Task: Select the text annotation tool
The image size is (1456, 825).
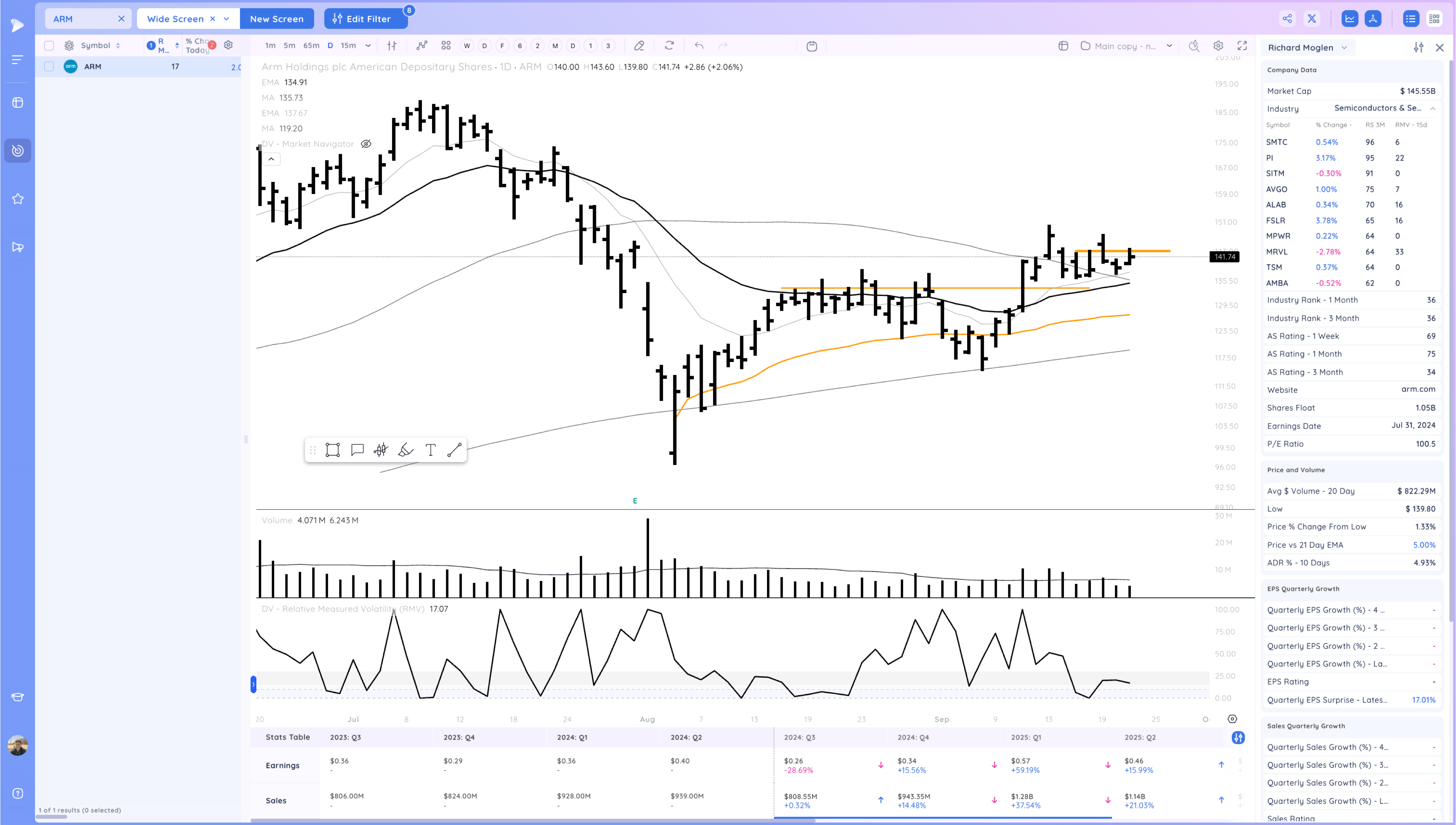Action: [430, 450]
